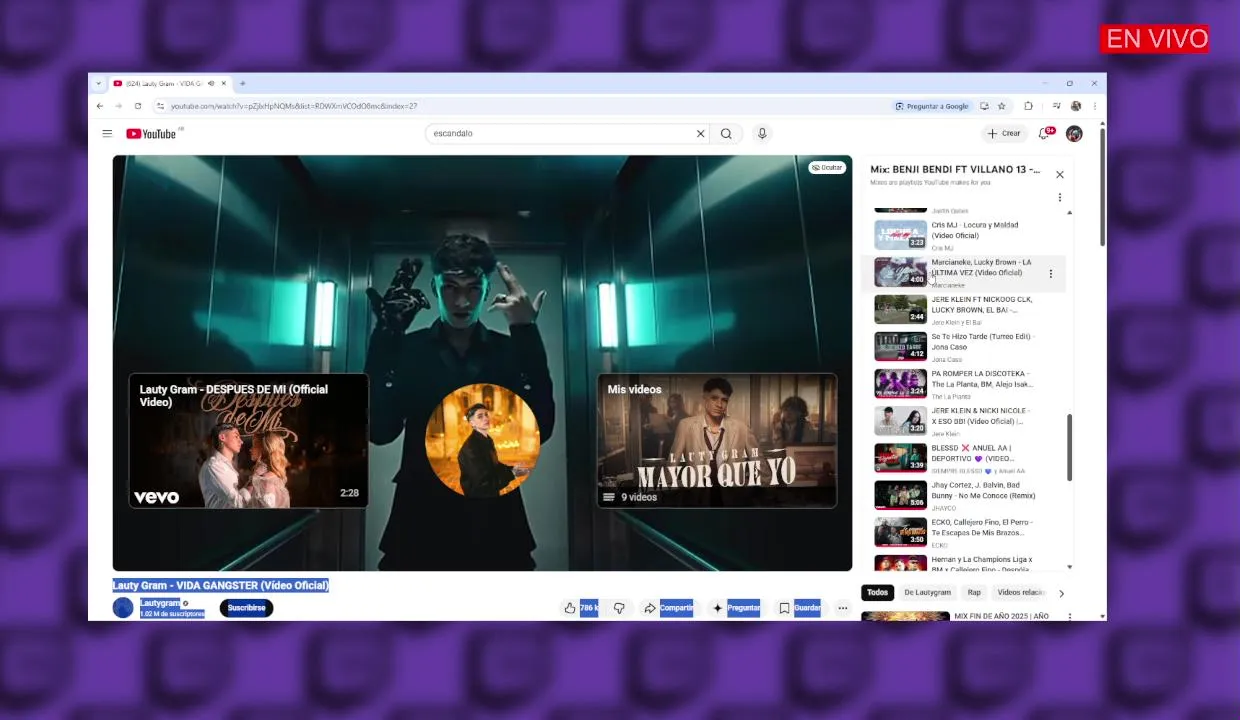Show next filter chips with the arrow
This screenshot has width=1240, height=720.
pos(1061,593)
